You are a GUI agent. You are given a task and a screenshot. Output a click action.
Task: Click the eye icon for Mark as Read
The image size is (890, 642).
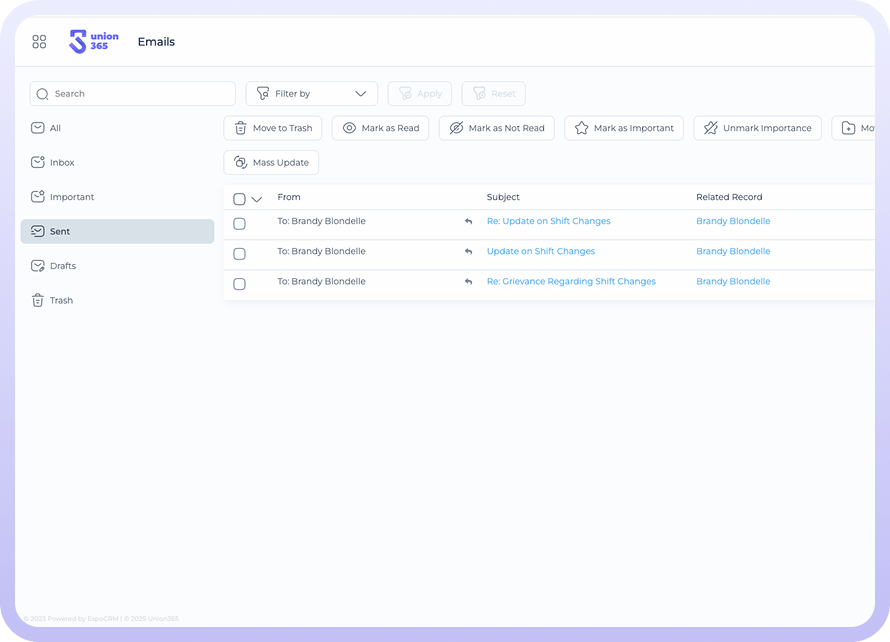349,128
